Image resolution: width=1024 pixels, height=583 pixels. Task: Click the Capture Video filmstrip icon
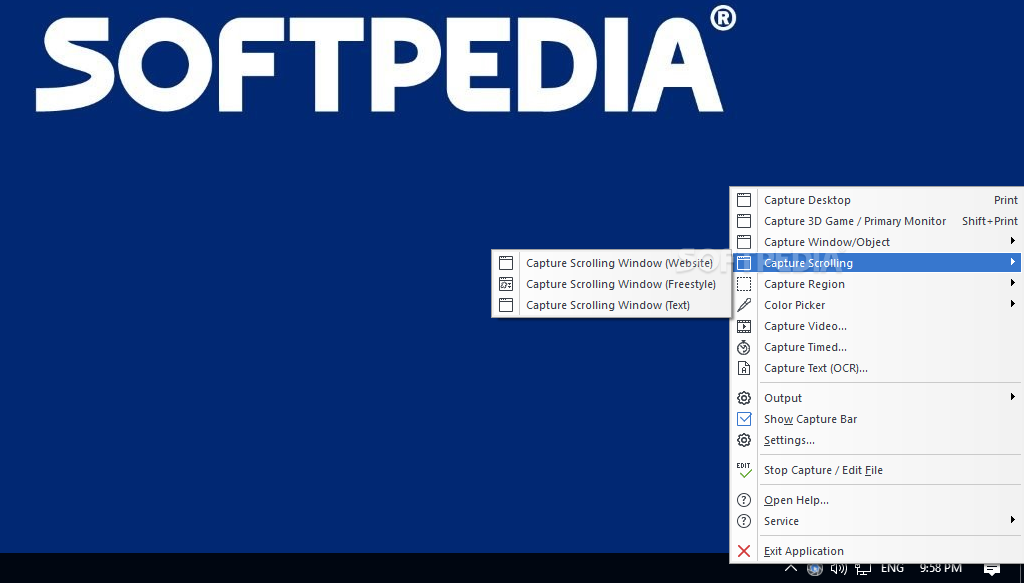[744, 326]
